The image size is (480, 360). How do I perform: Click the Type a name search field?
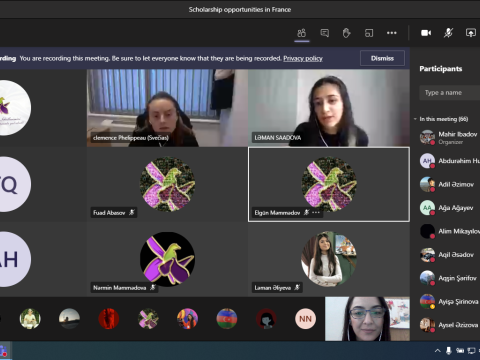[449, 93]
